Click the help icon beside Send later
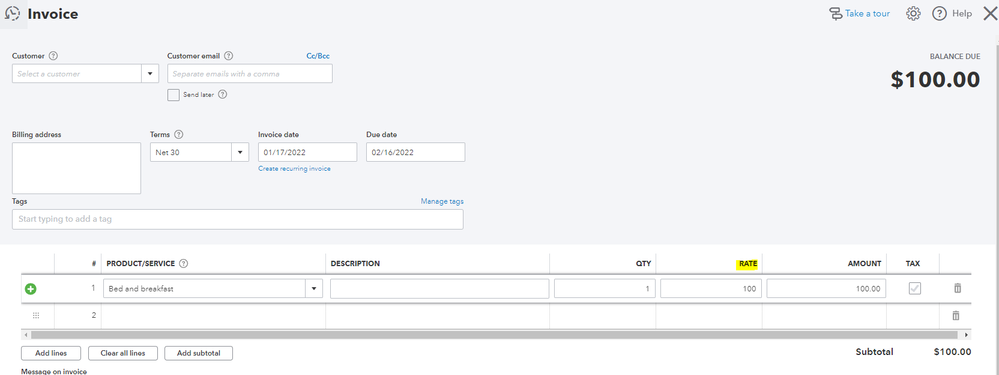Image resolution: width=999 pixels, height=375 pixels. point(222,94)
